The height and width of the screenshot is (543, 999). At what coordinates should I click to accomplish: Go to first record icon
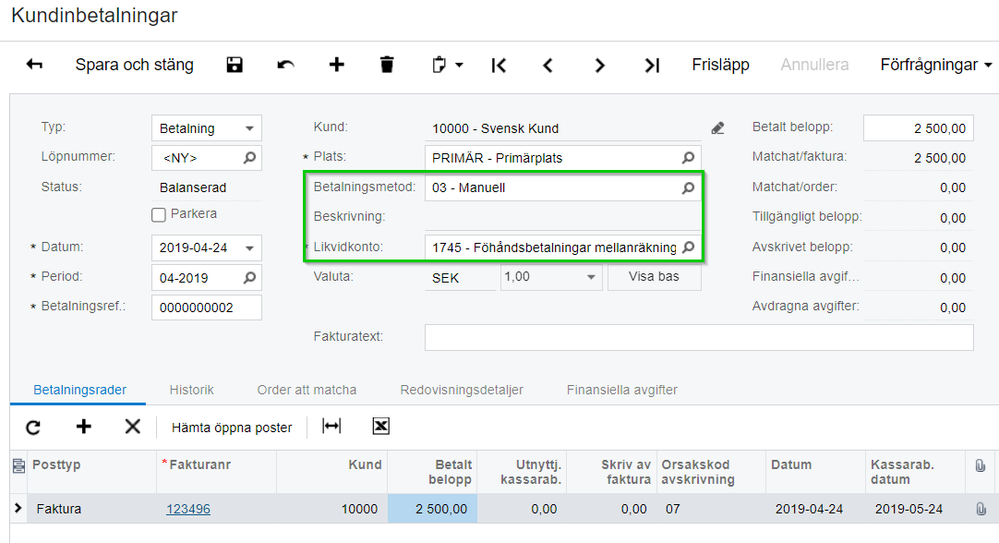click(x=499, y=65)
